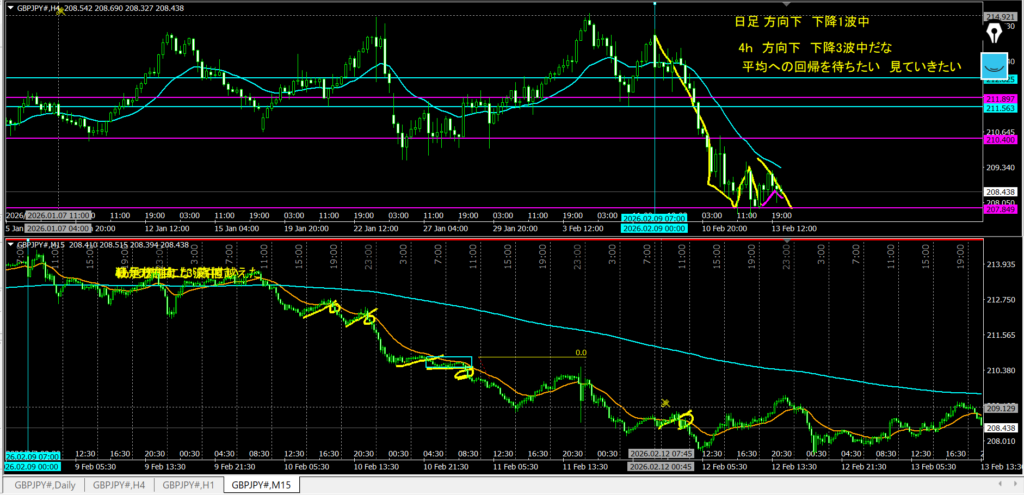Image resolution: width=1024 pixels, height=495 pixels.
Task: Open the GBPJPY#,H1 chart tab
Action: (190, 485)
